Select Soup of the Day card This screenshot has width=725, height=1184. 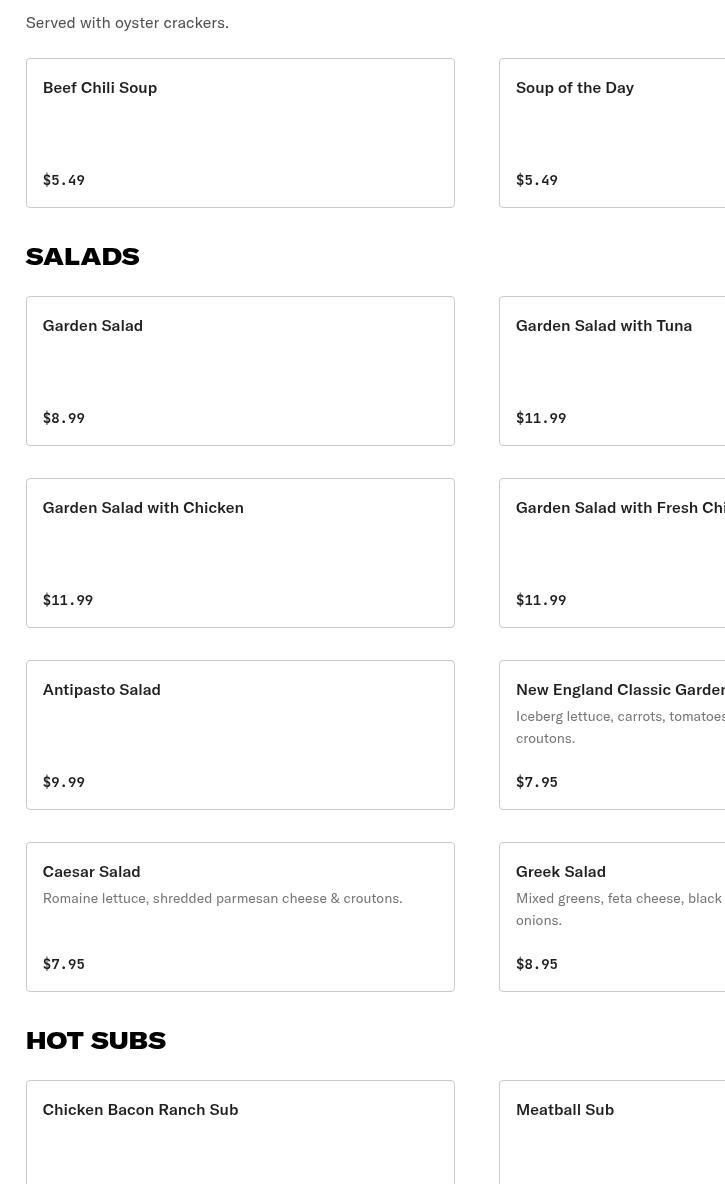[612, 133]
